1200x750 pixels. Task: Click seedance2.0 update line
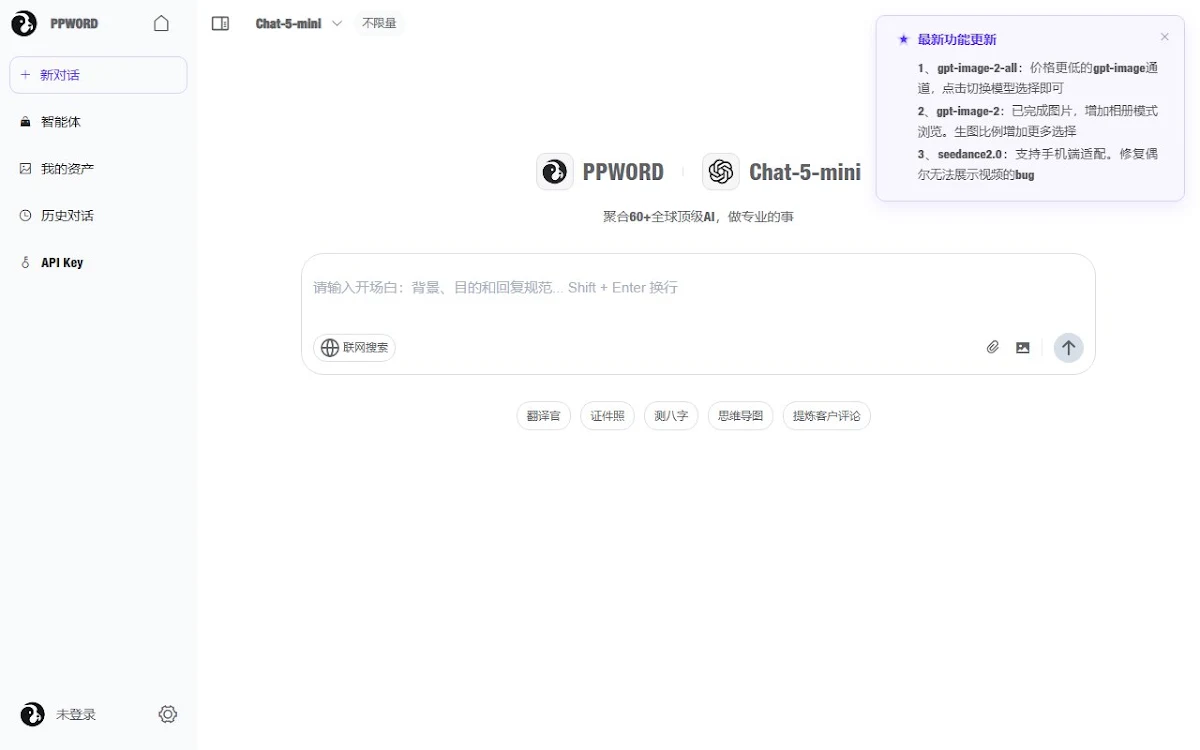[1038, 164]
